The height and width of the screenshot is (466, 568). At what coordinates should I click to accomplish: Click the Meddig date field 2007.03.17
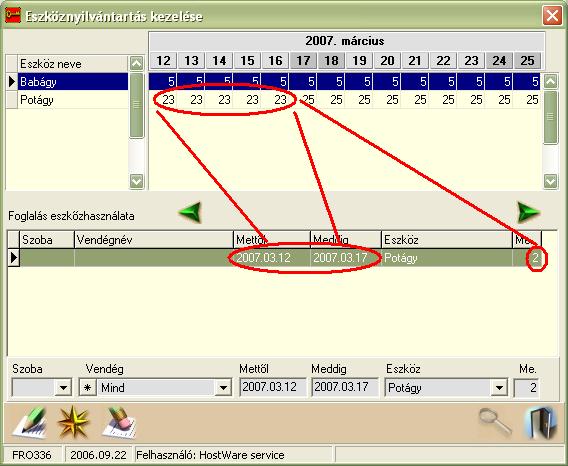click(x=345, y=387)
